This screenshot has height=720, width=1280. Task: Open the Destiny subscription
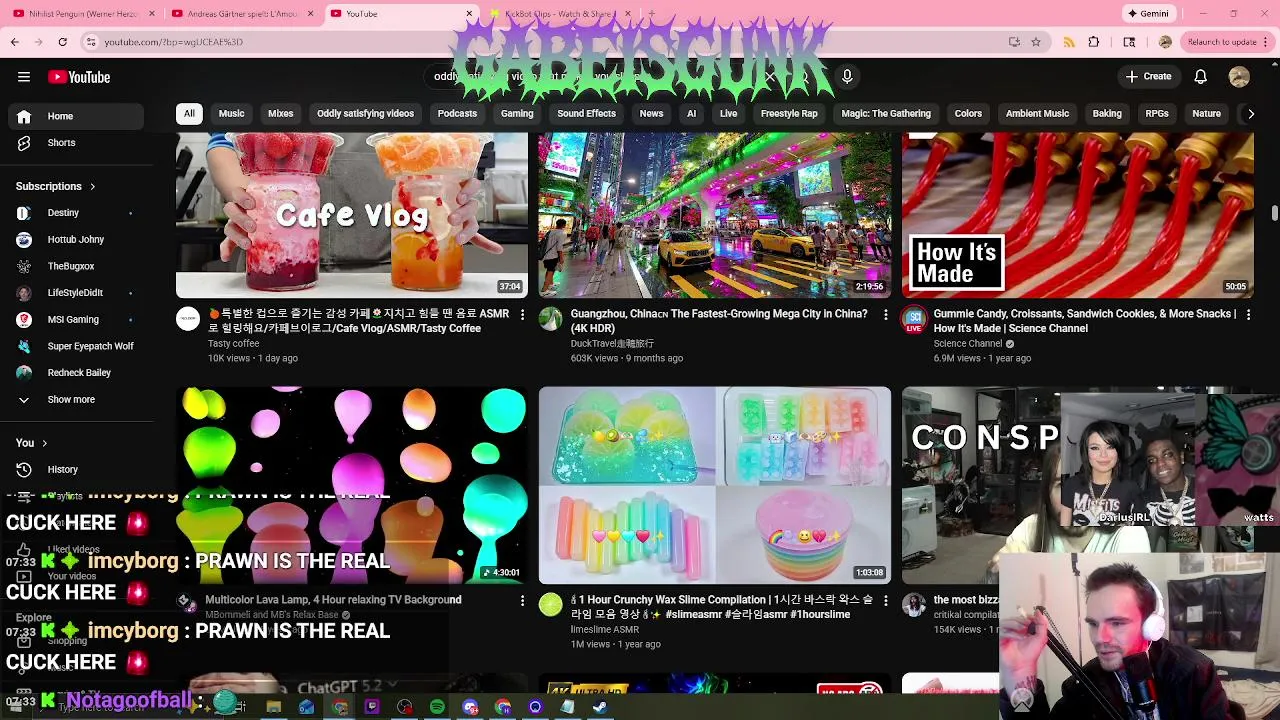(76, 213)
